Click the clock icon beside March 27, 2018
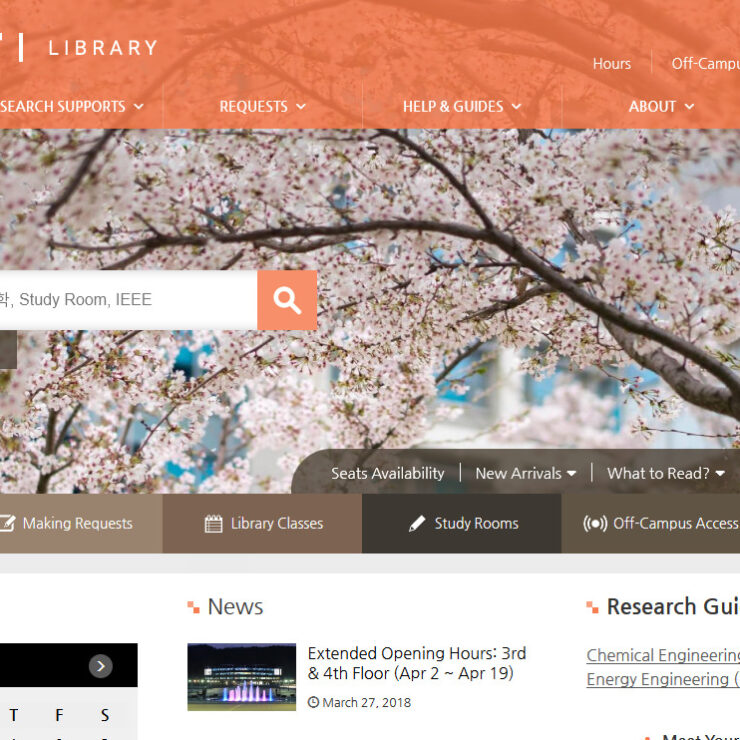740x740 pixels. coord(313,703)
